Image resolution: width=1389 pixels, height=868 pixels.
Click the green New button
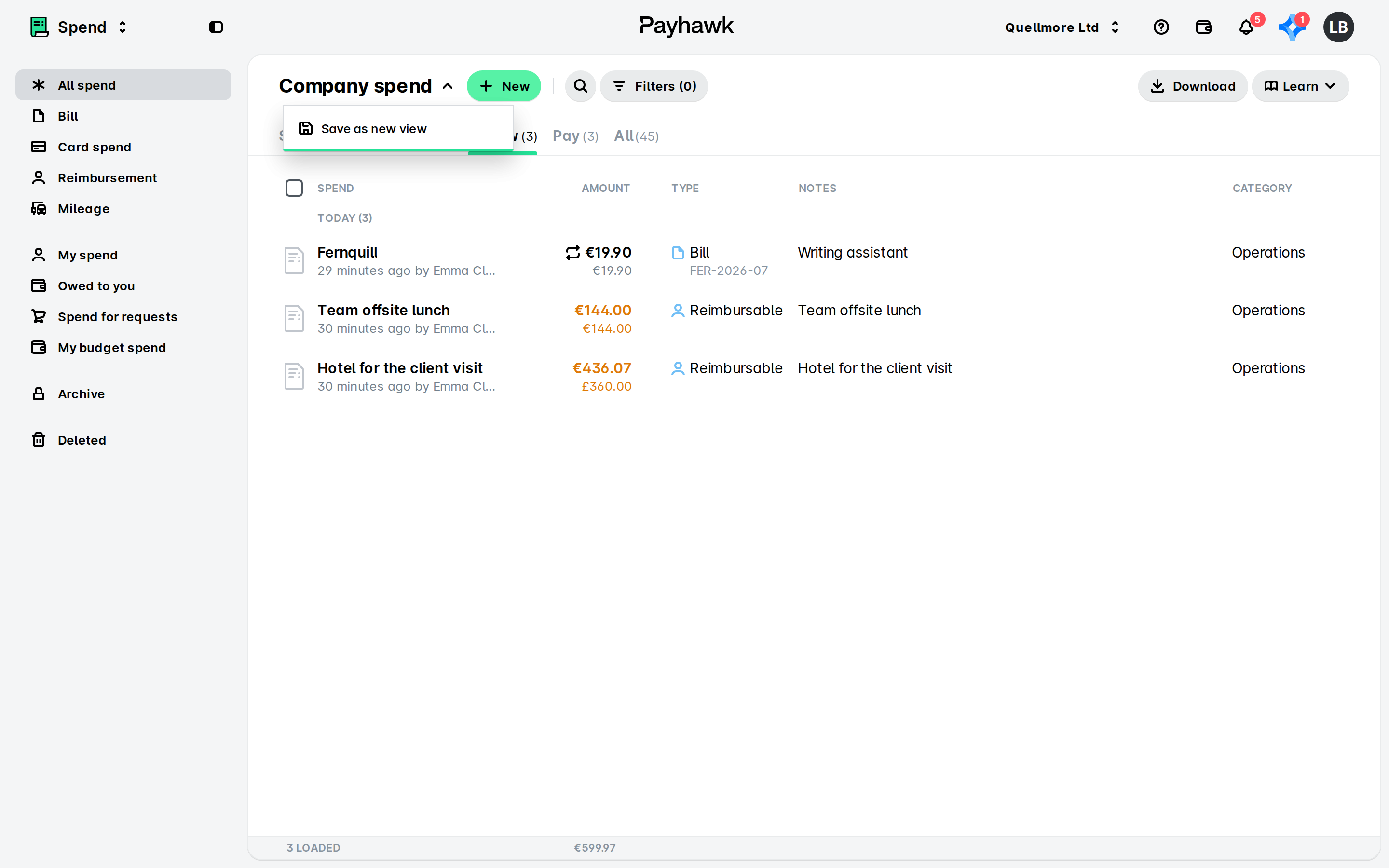pyautogui.click(x=504, y=86)
